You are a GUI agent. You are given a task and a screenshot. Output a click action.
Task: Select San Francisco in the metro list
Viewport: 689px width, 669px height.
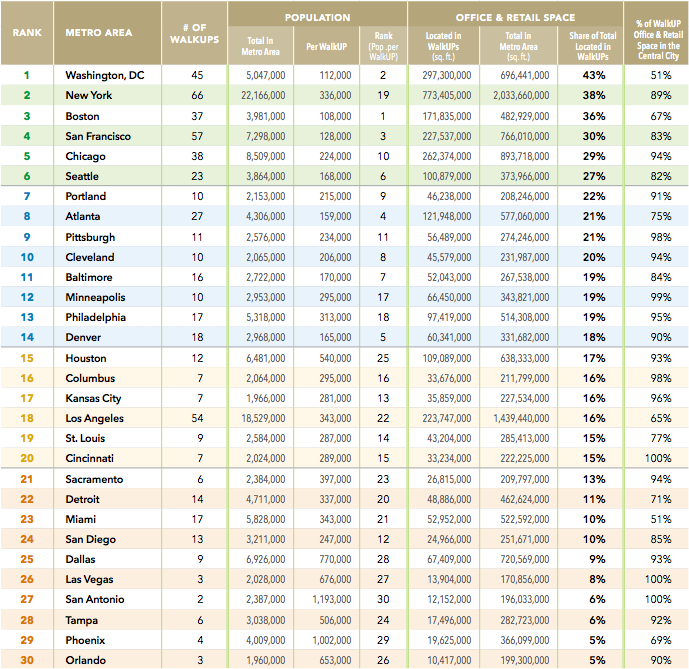98,136
